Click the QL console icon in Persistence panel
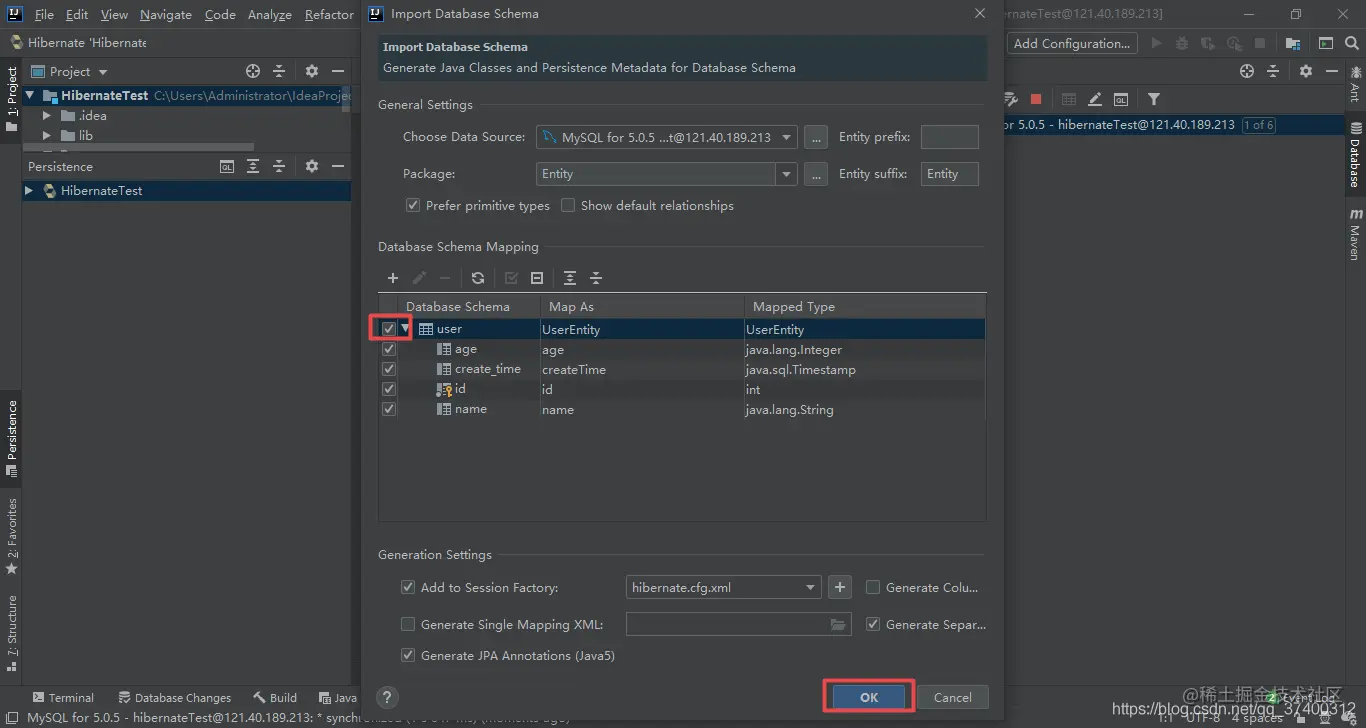The height and width of the screenshot is (728, 1366). coord(227,166)
